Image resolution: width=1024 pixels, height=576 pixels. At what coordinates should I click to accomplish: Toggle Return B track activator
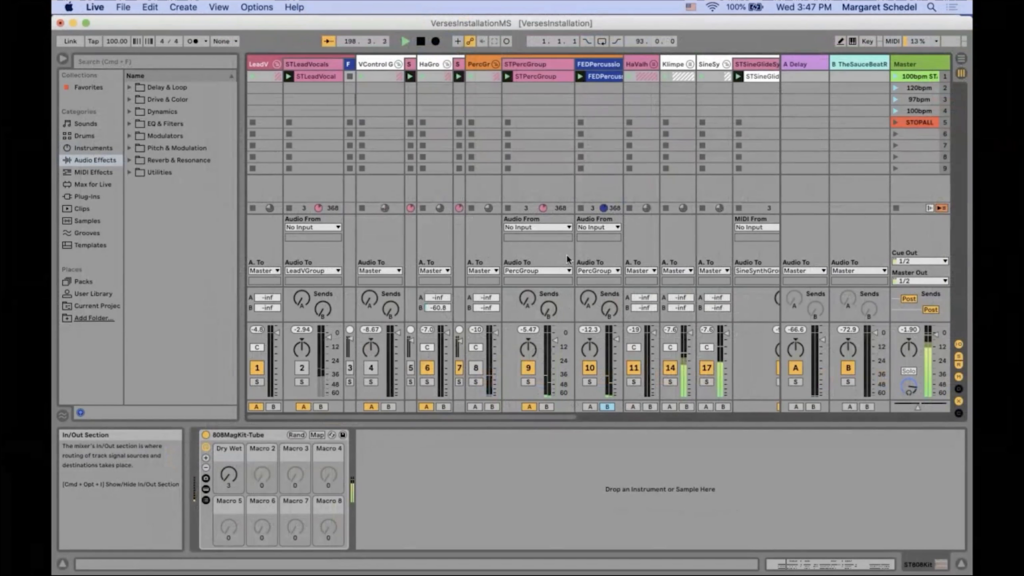point(848,368)
